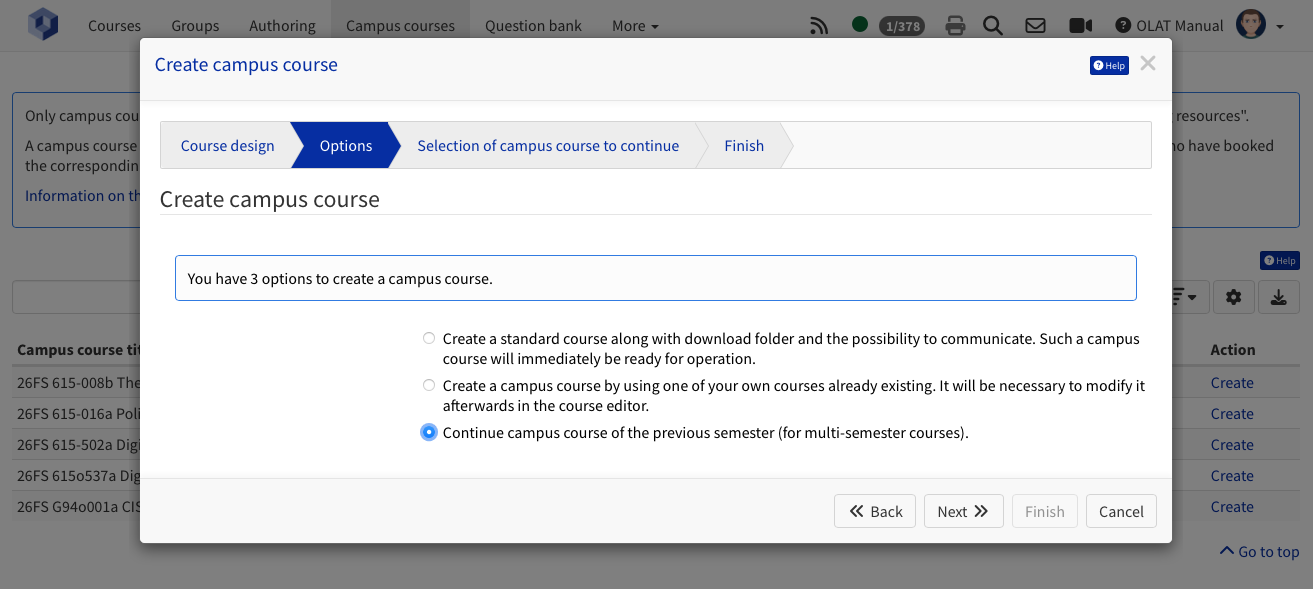Select the own existing course radio option
The height and width of the screenshot is (589, 1313).
click(429, 386)
